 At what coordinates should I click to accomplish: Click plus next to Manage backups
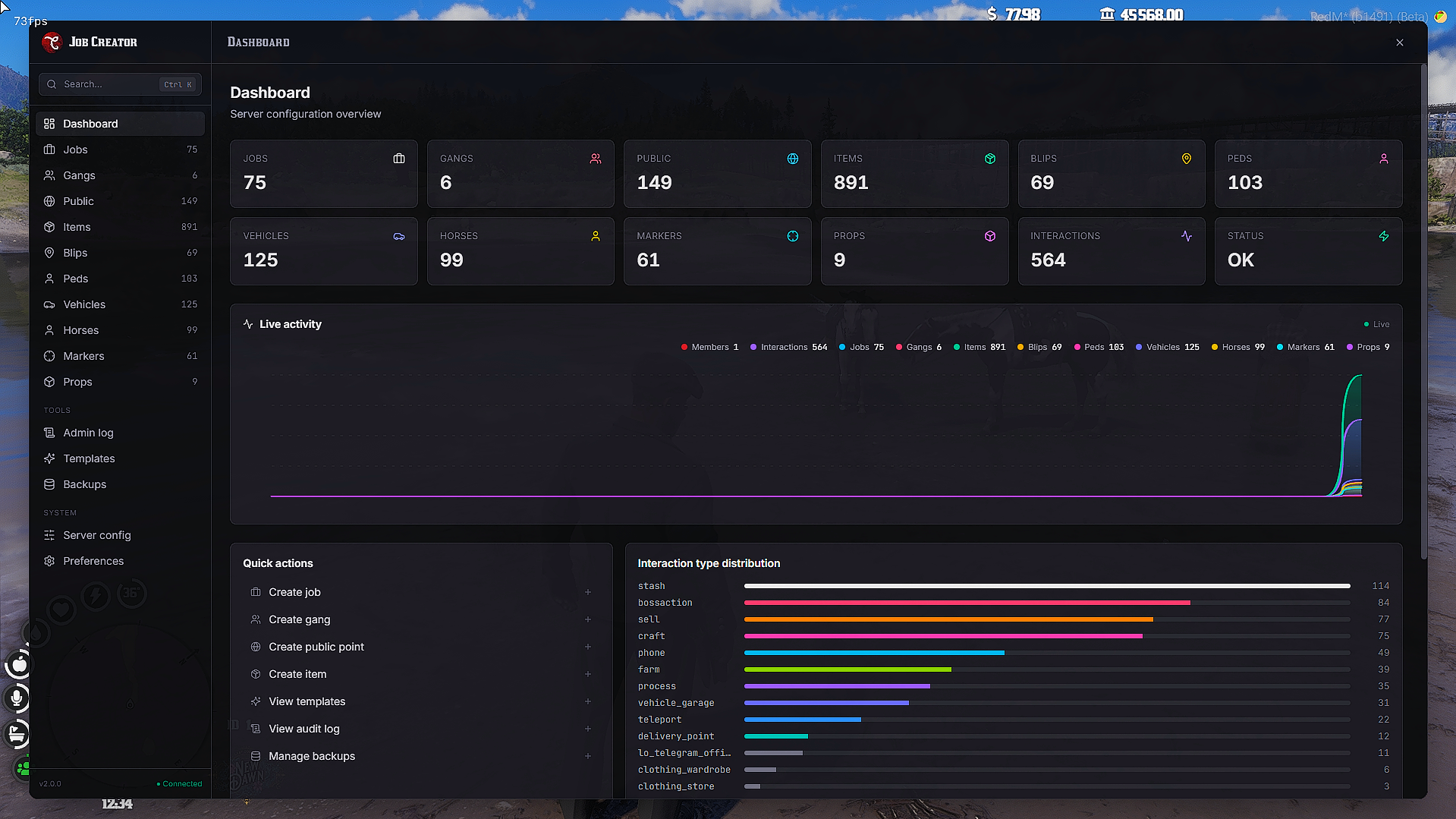tap(588, 756)
